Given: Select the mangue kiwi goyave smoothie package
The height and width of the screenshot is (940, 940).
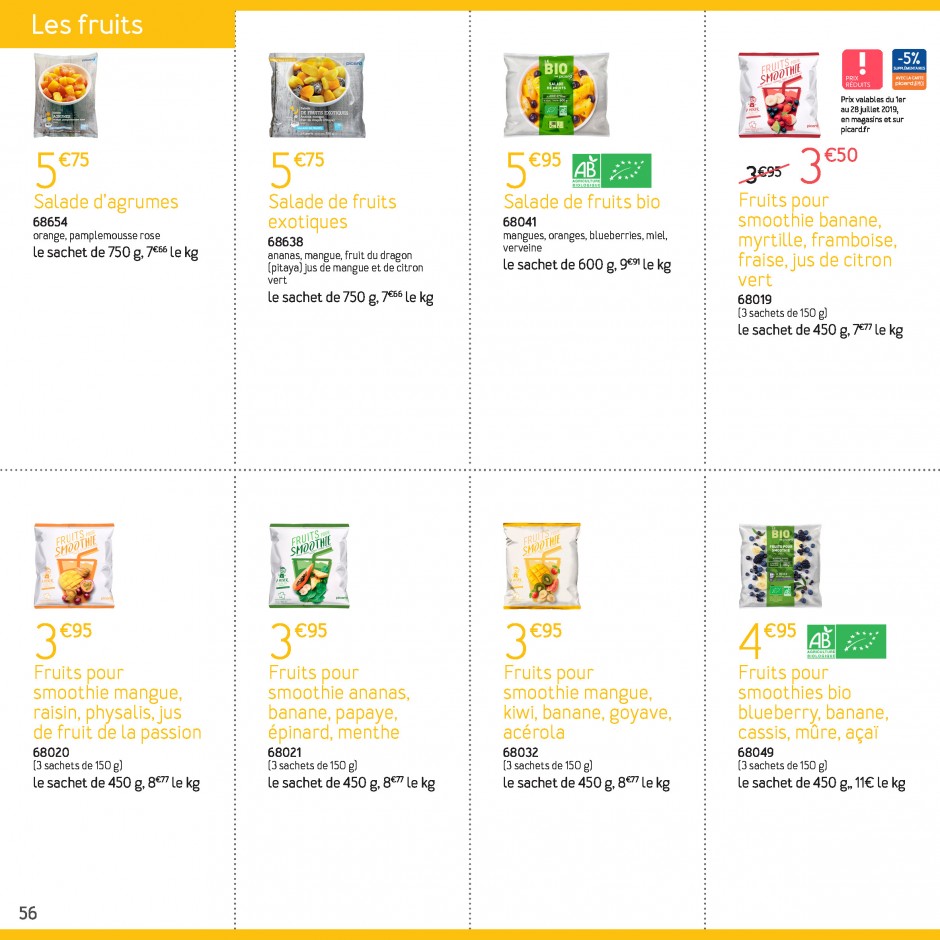Looking at the screenshot, I should (x=542, y=566).
